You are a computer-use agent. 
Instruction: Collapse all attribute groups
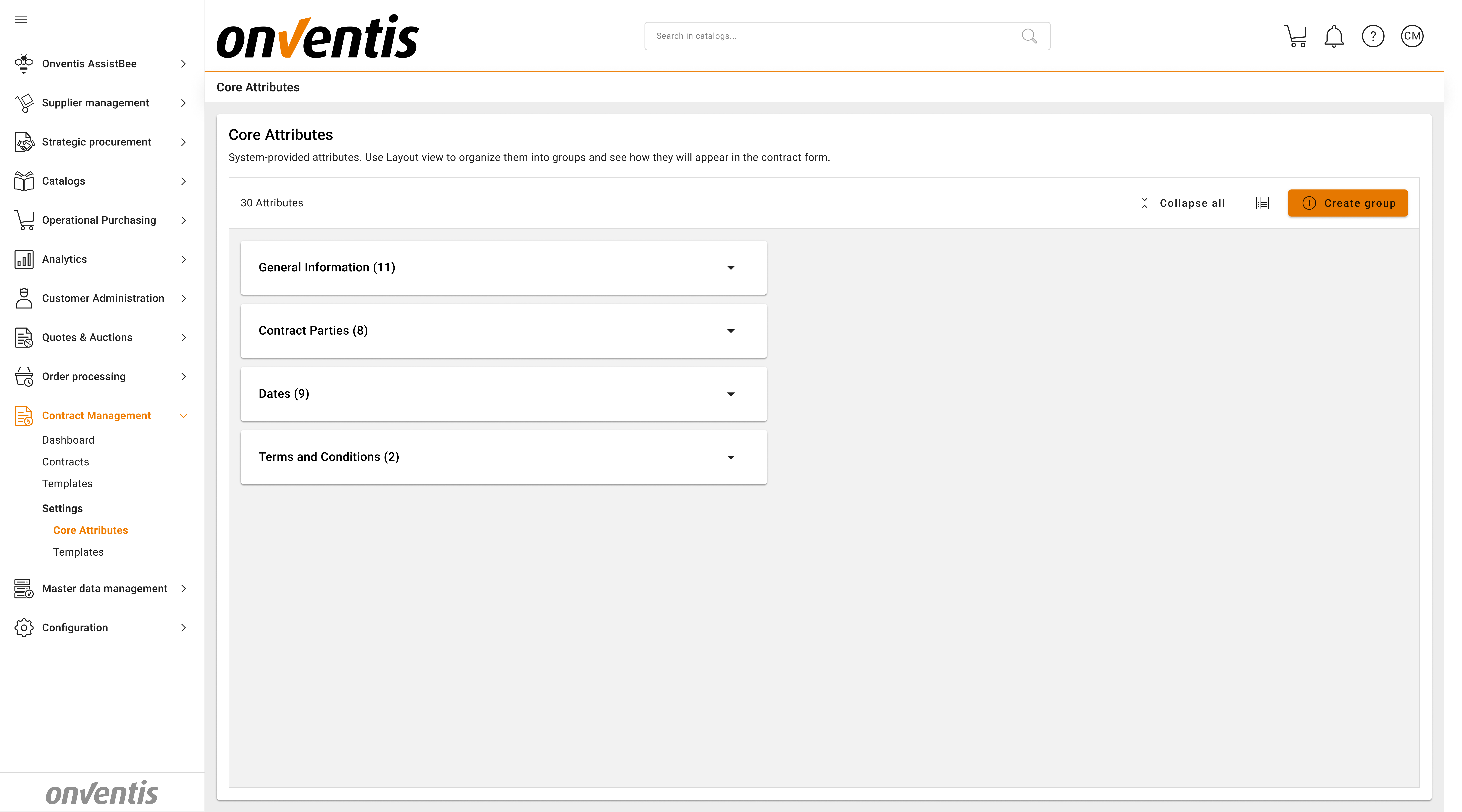[1182, 203]
